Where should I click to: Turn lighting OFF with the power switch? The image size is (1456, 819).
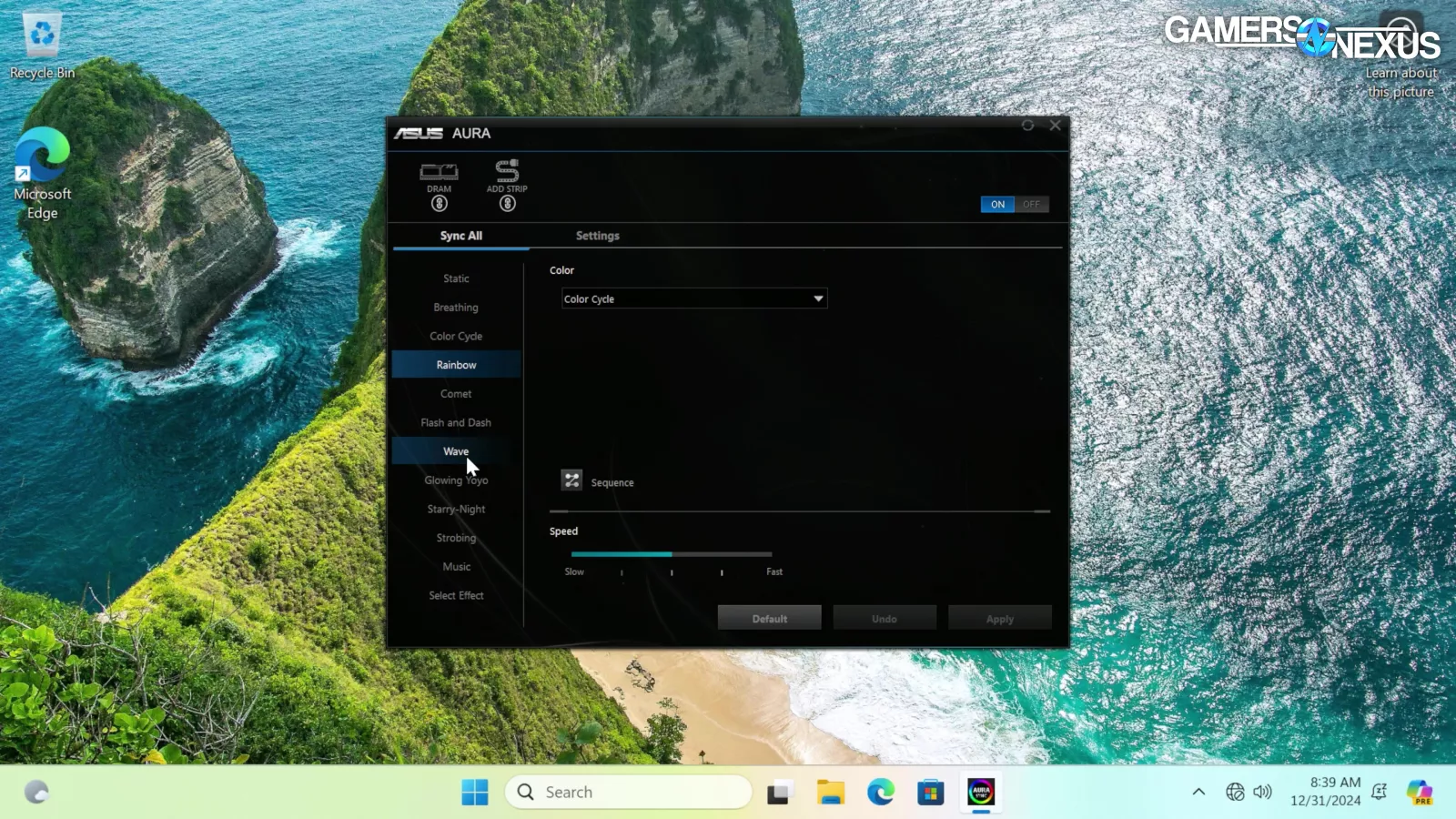pyautogui.click(x=1031, y=205)
